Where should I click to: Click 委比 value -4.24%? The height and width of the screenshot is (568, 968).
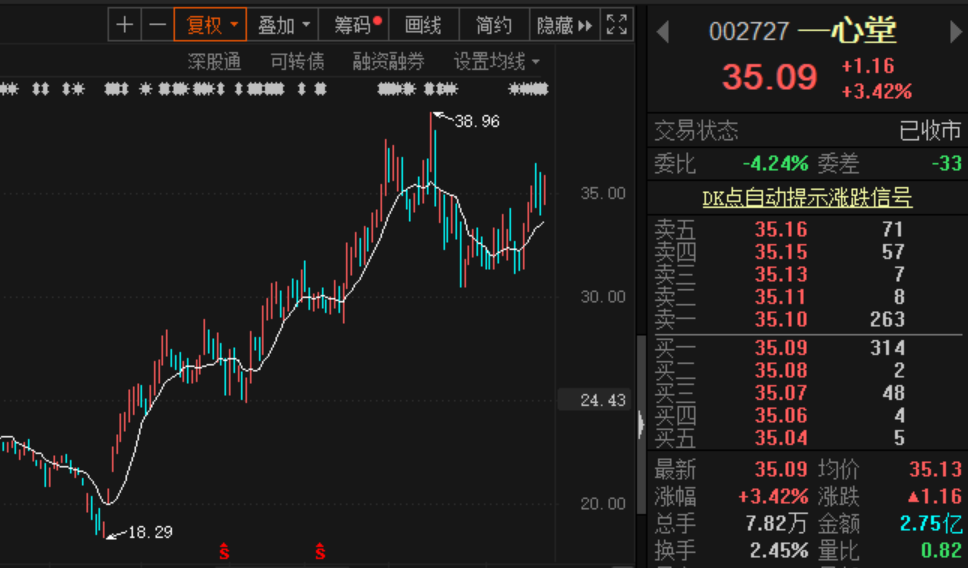tap(775, 164)
